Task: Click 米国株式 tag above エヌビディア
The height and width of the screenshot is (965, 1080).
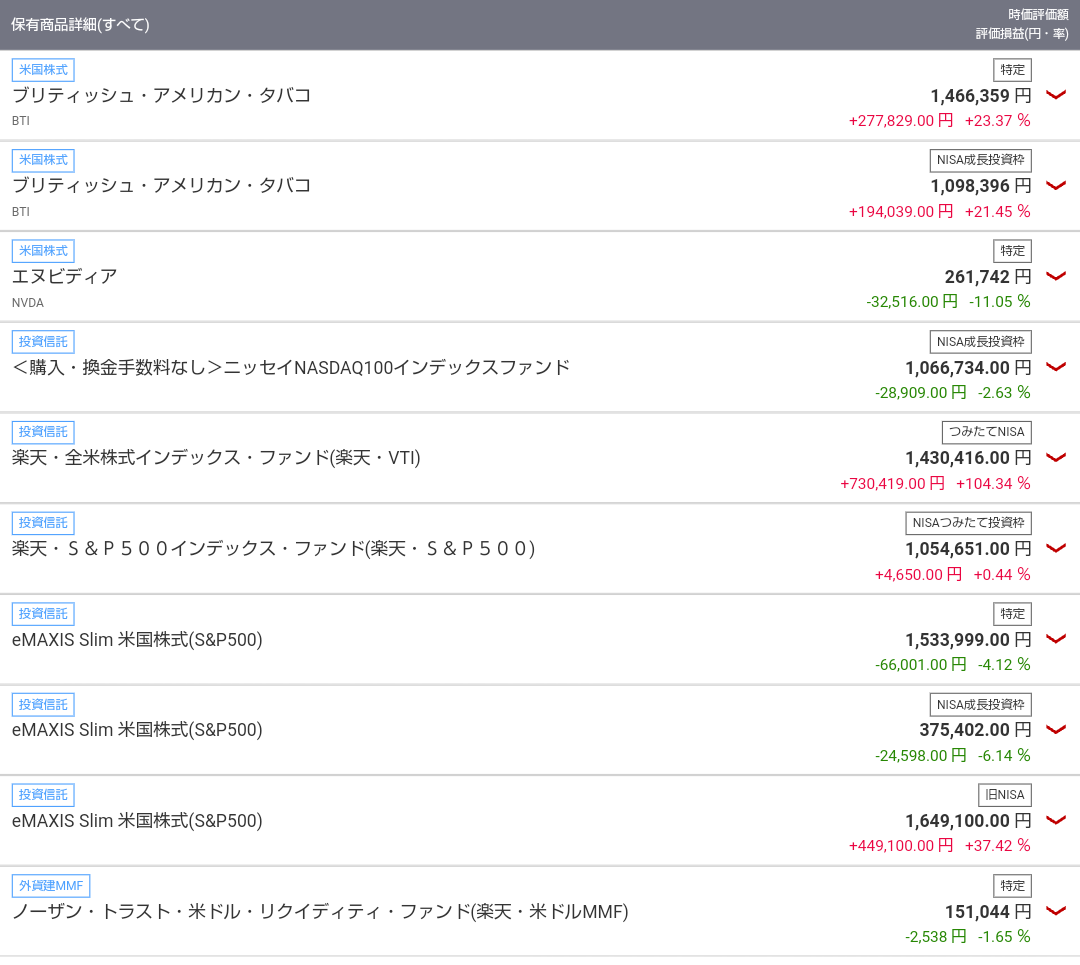Action: (43, 251)
